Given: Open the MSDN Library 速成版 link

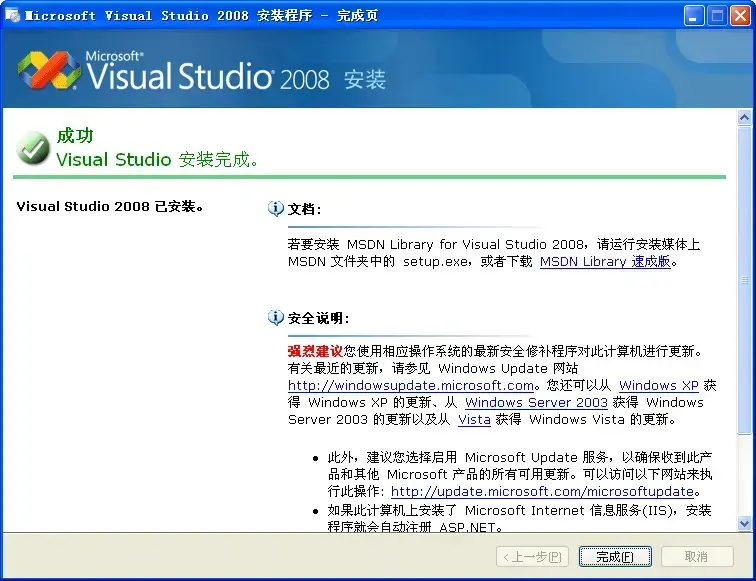Looking at the screenshot, I should (605, 262).
